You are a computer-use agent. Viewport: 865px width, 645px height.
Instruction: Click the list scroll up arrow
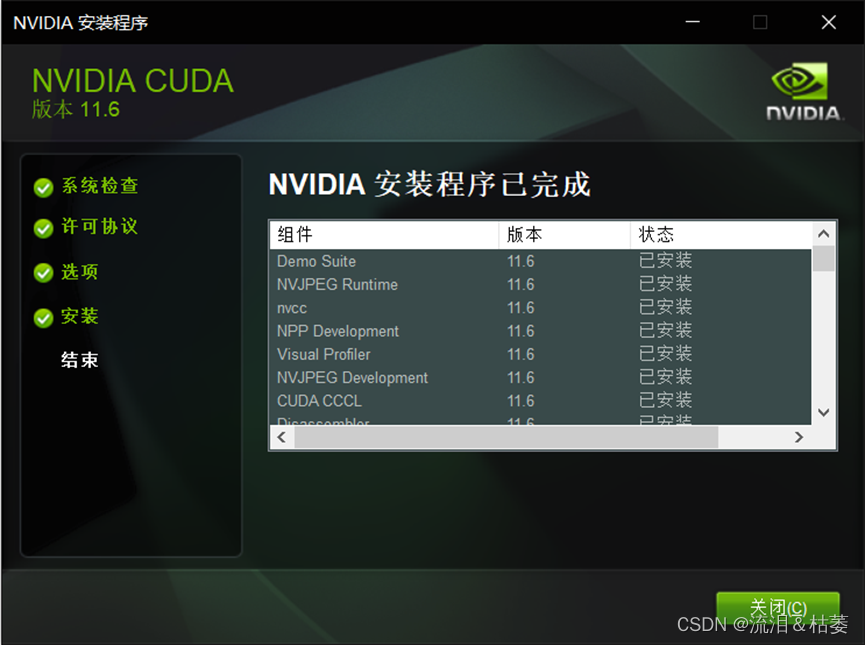point(824,234)
